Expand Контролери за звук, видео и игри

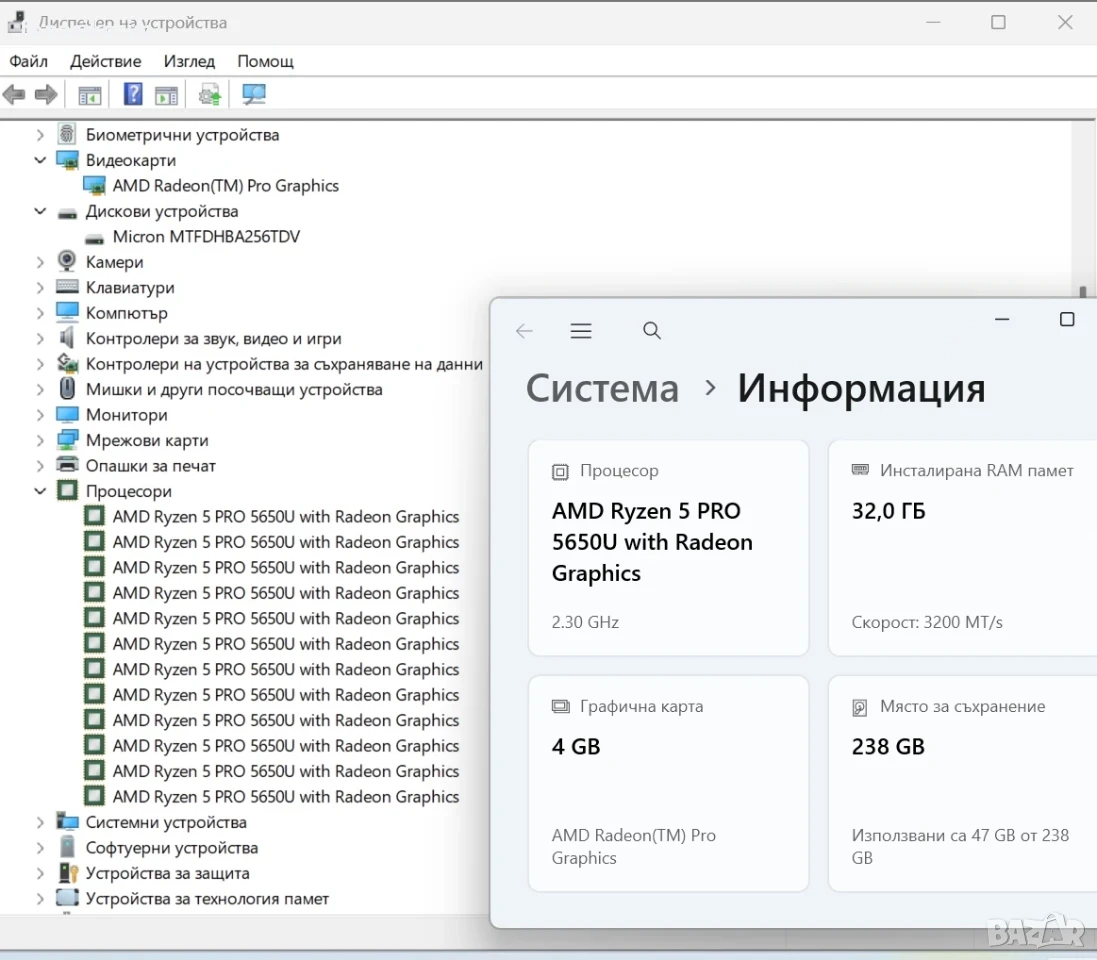40,339
